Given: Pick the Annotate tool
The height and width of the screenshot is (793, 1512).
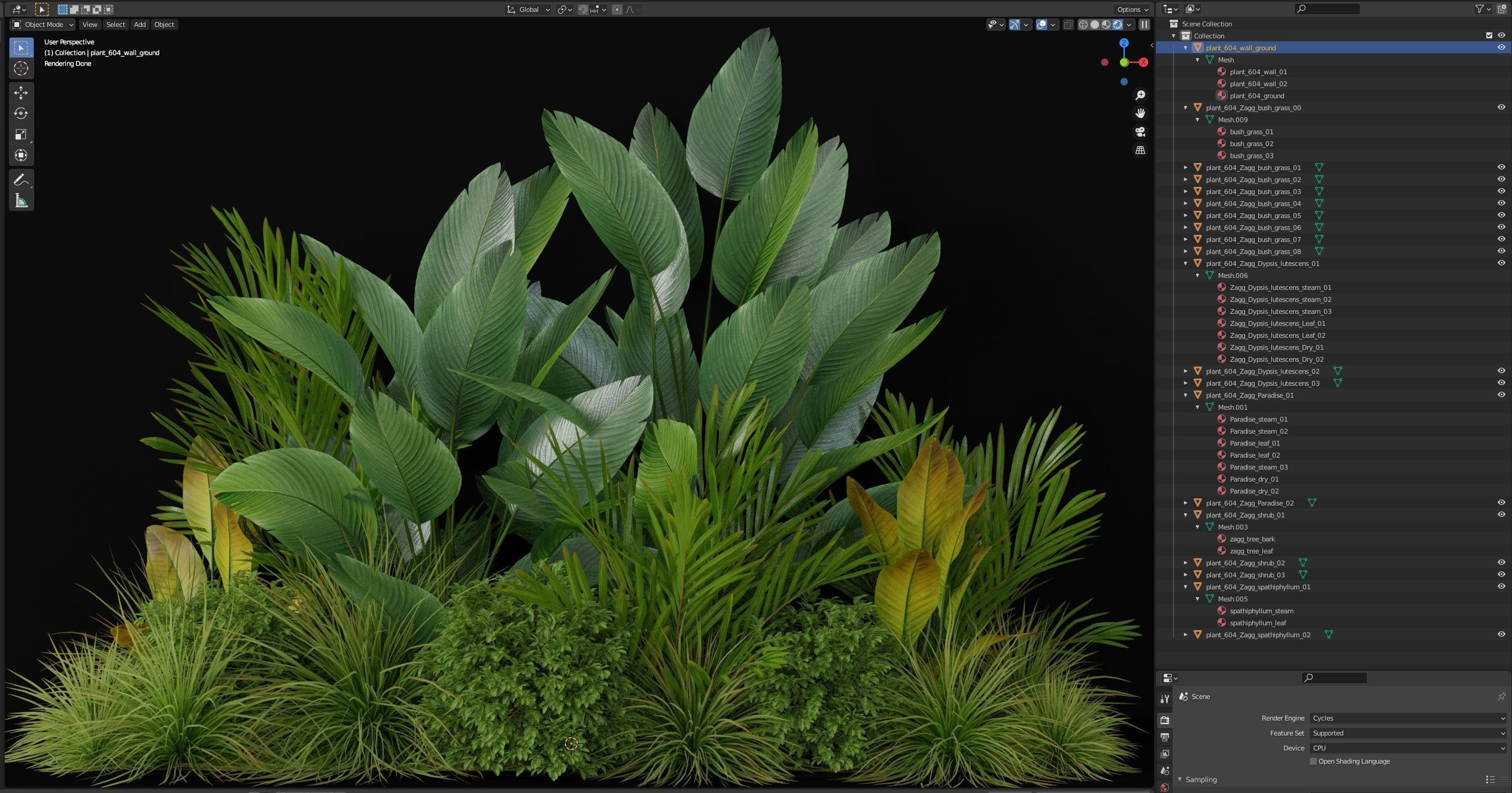Looking at the screenshot, I should (21, 180).
